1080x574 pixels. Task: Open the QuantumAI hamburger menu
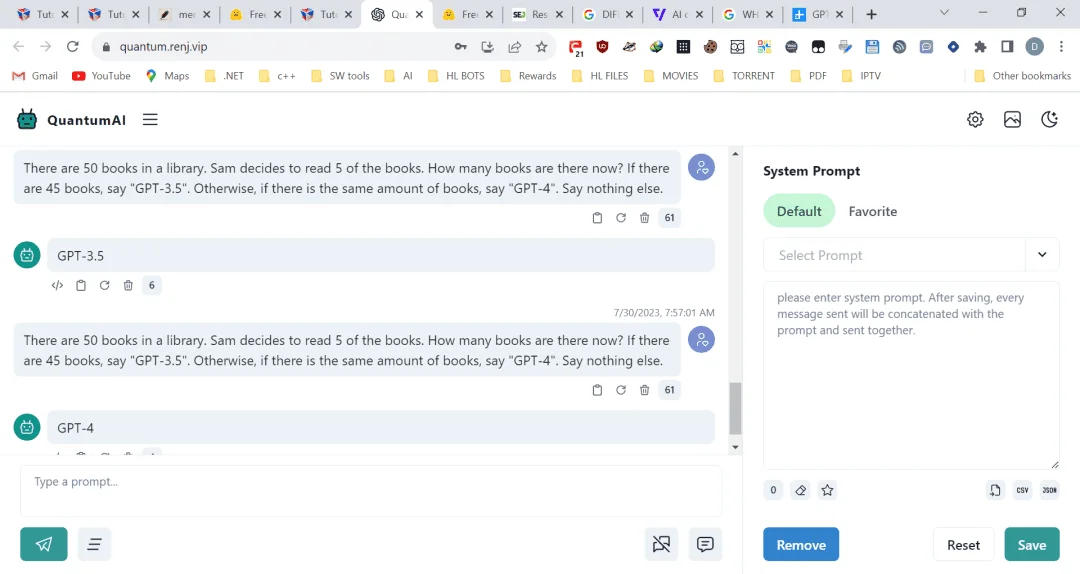tap(150, 119)
